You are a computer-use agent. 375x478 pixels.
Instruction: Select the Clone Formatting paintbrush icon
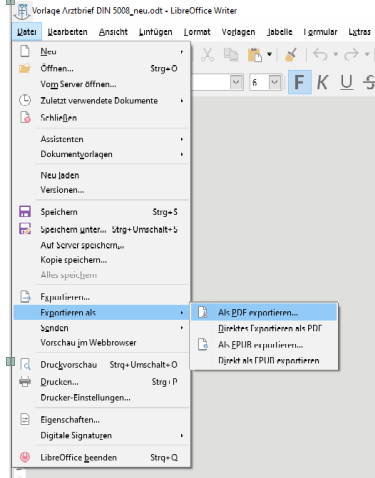click(291, 55)
